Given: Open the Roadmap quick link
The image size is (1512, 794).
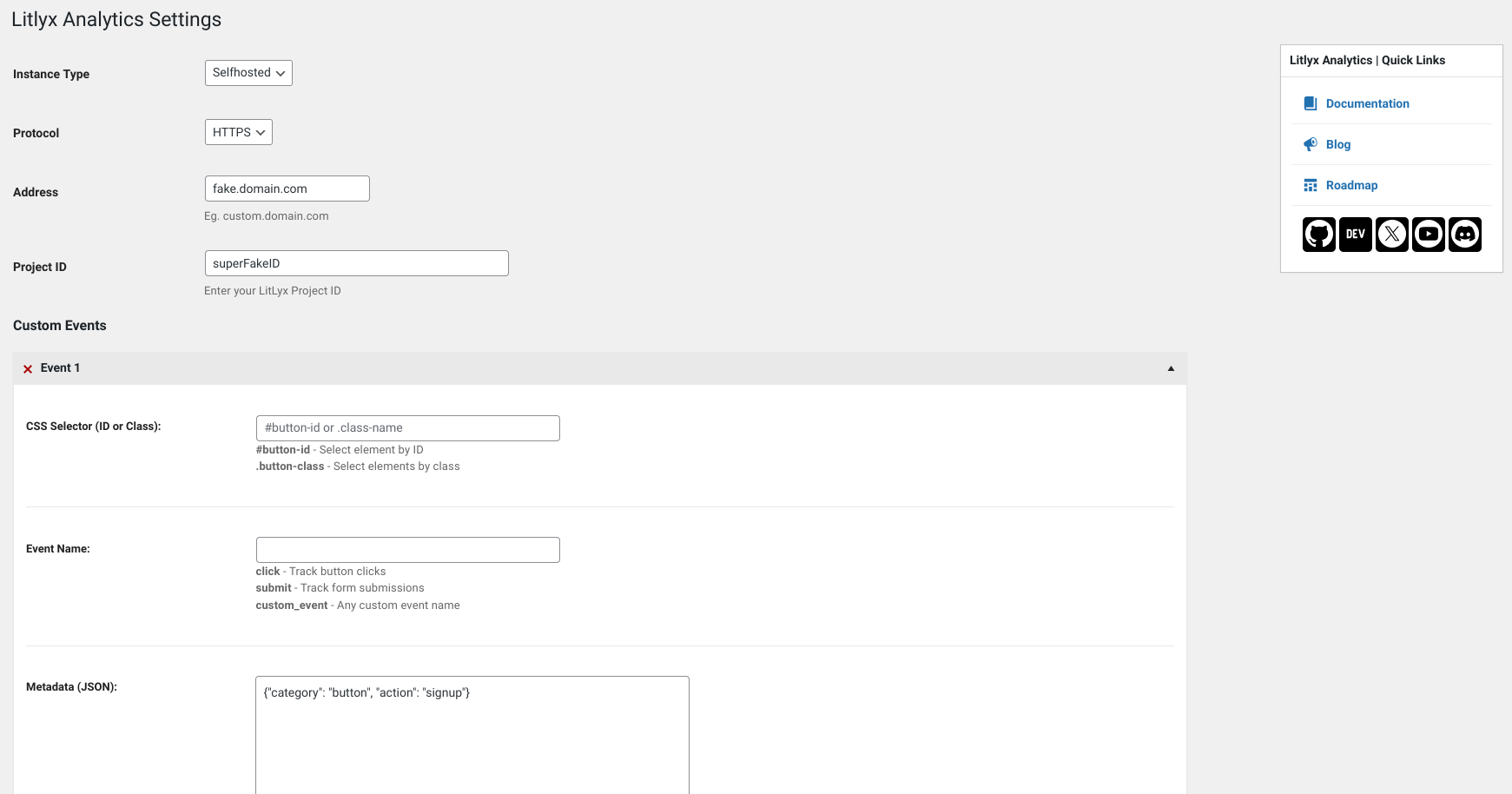Looking at the screenshot, I should pyautogui.click(x=1351, y=185).
